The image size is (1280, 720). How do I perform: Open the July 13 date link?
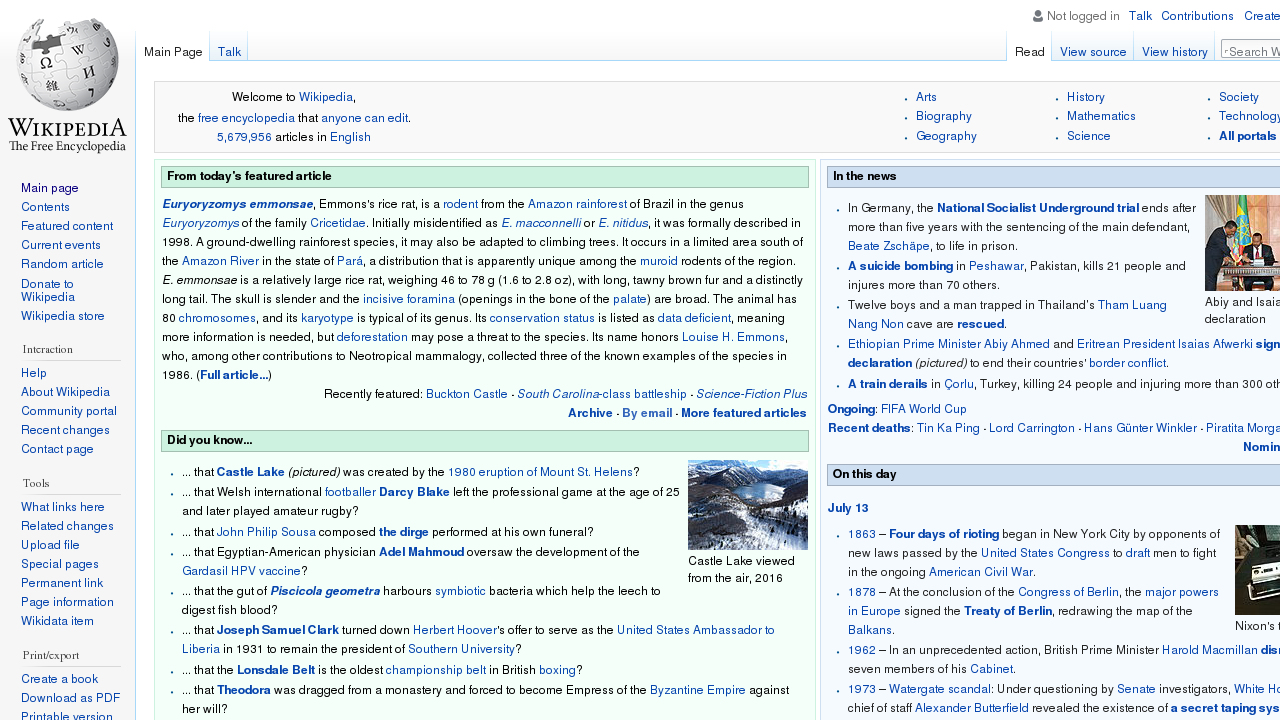(848, 508)
